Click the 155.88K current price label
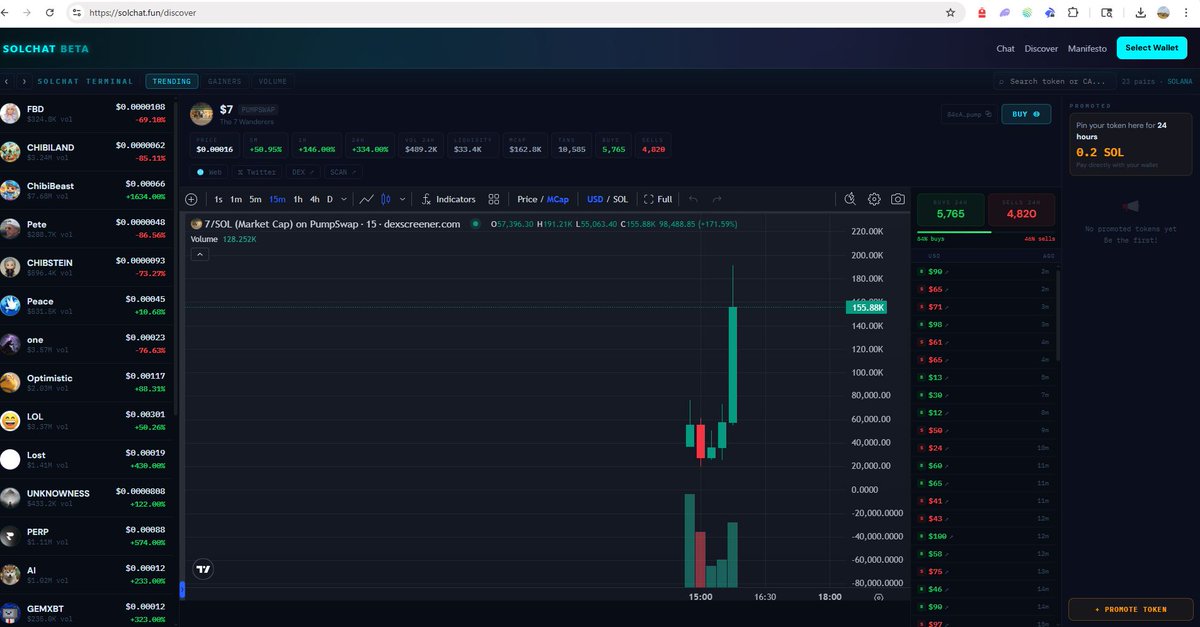 coord(866,308)
